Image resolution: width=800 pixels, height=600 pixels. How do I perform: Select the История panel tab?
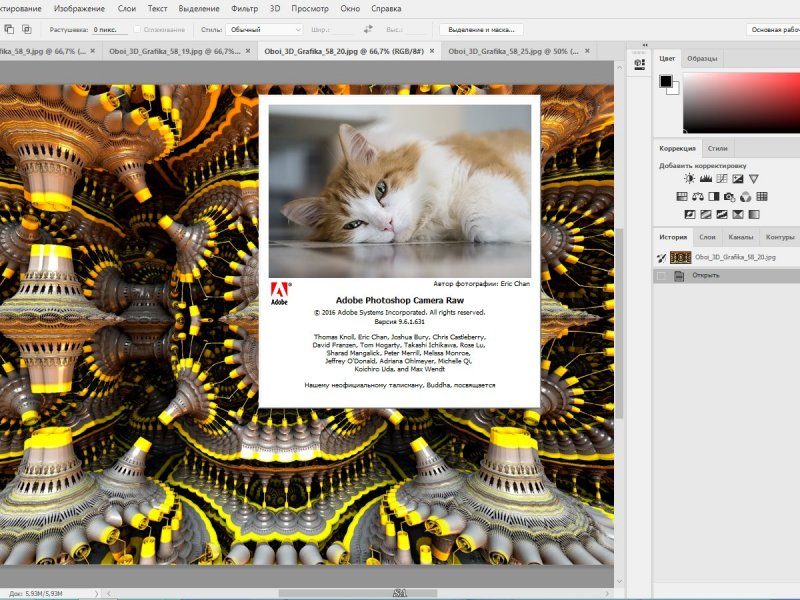point(673,237)
